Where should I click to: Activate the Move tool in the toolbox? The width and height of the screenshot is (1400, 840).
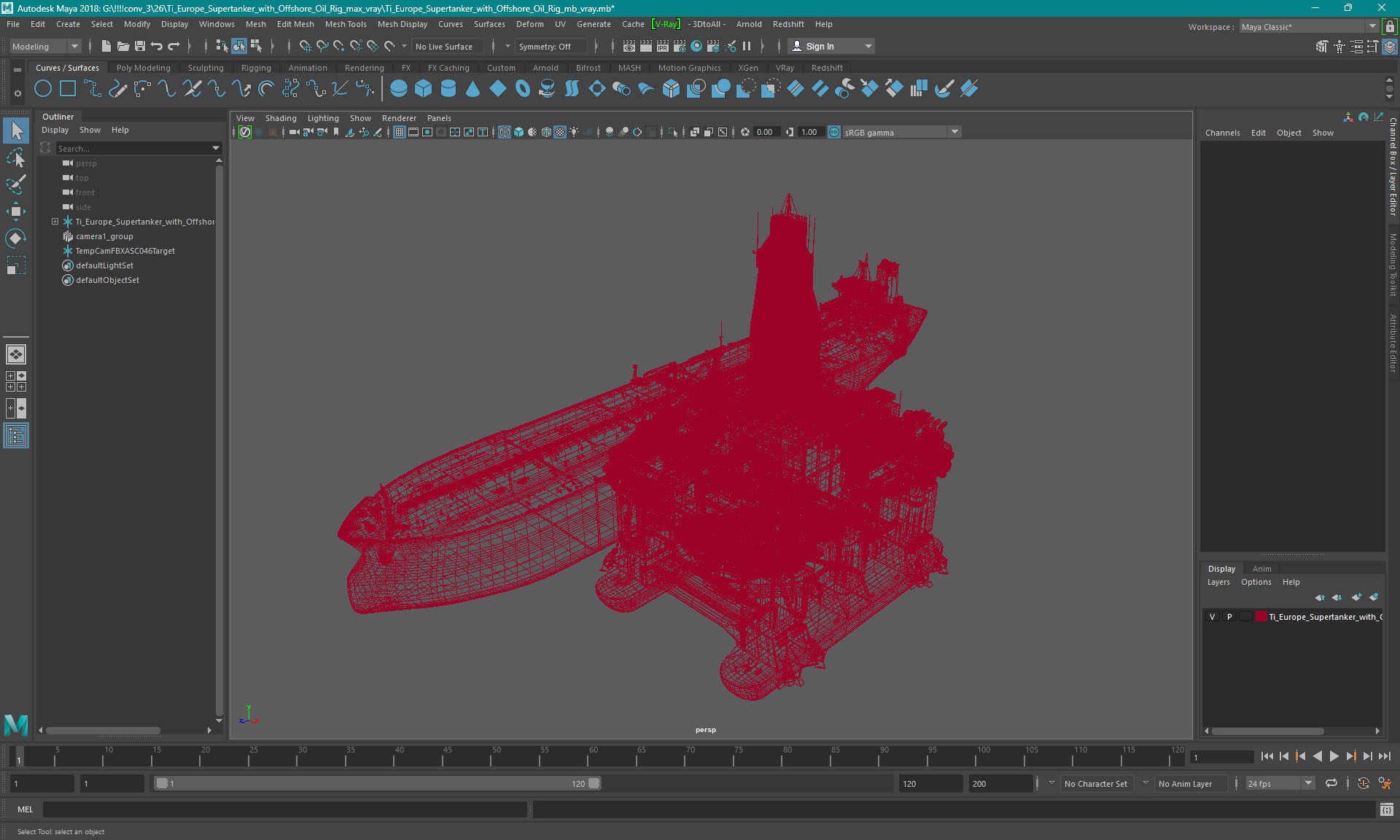pyautogui.click(x=15, y=211)
